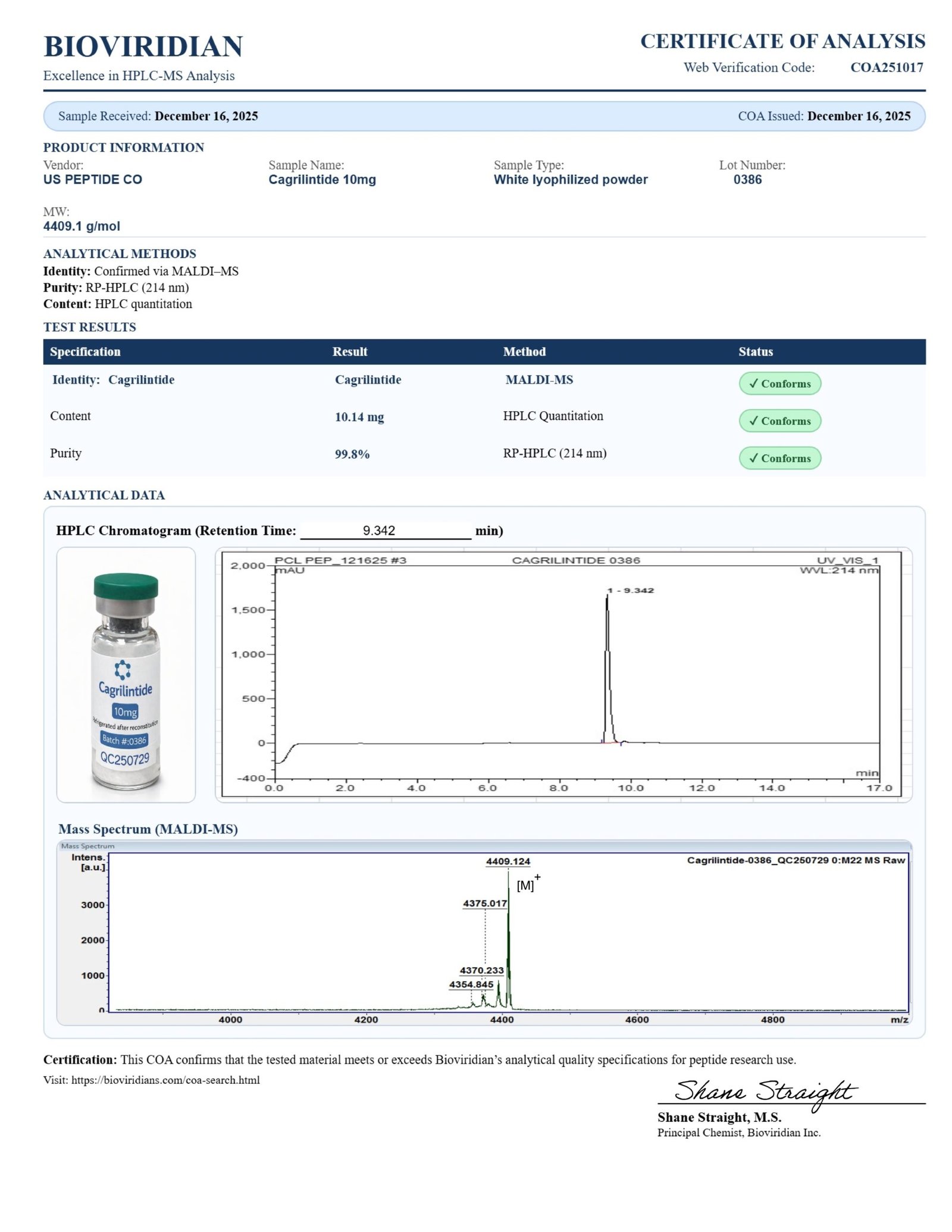Viewport: 952px width, 1232px height.
Task: Click the HPLC peak label 1 - 9.342
Action: [x=630, y=590]
